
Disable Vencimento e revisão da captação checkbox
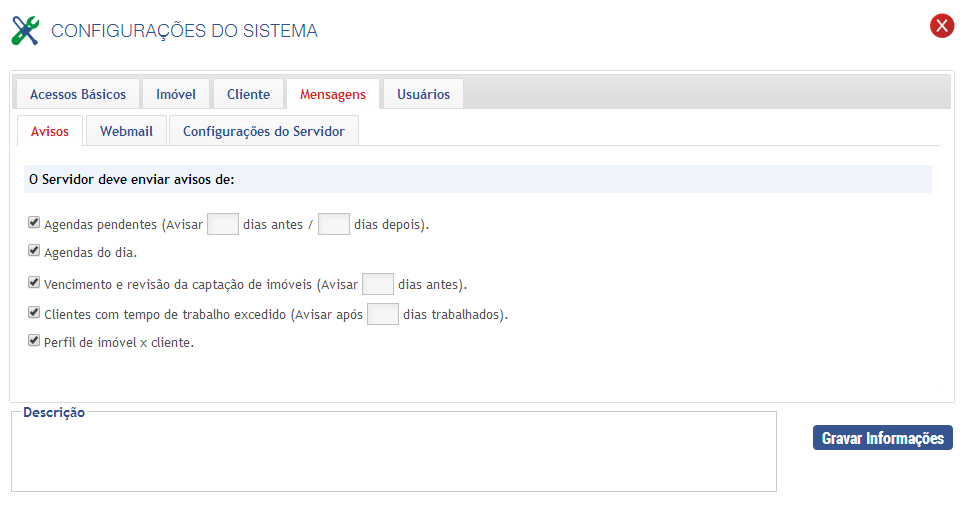coord(34,283)
